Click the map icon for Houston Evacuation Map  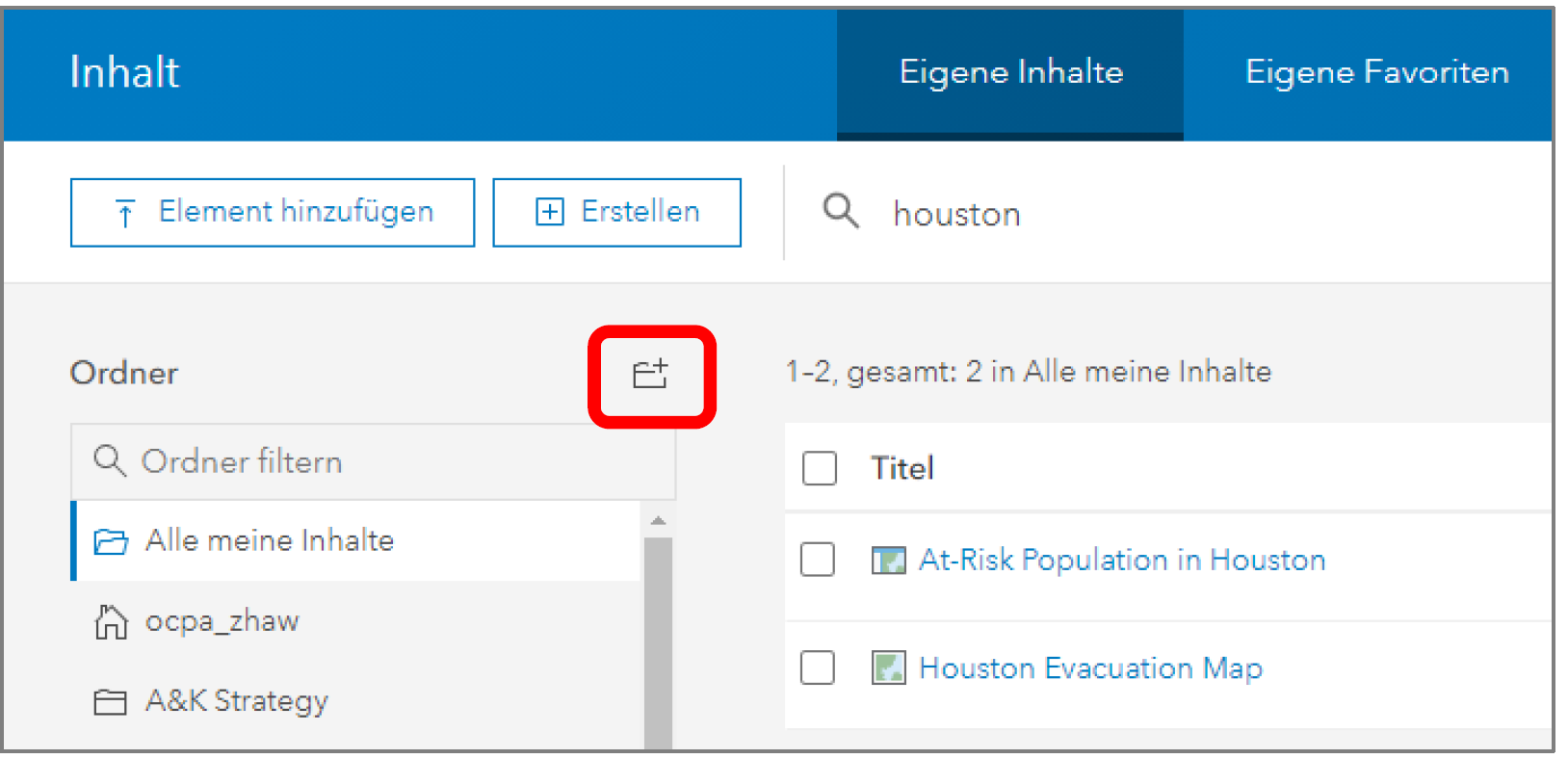tap(888, 667)
